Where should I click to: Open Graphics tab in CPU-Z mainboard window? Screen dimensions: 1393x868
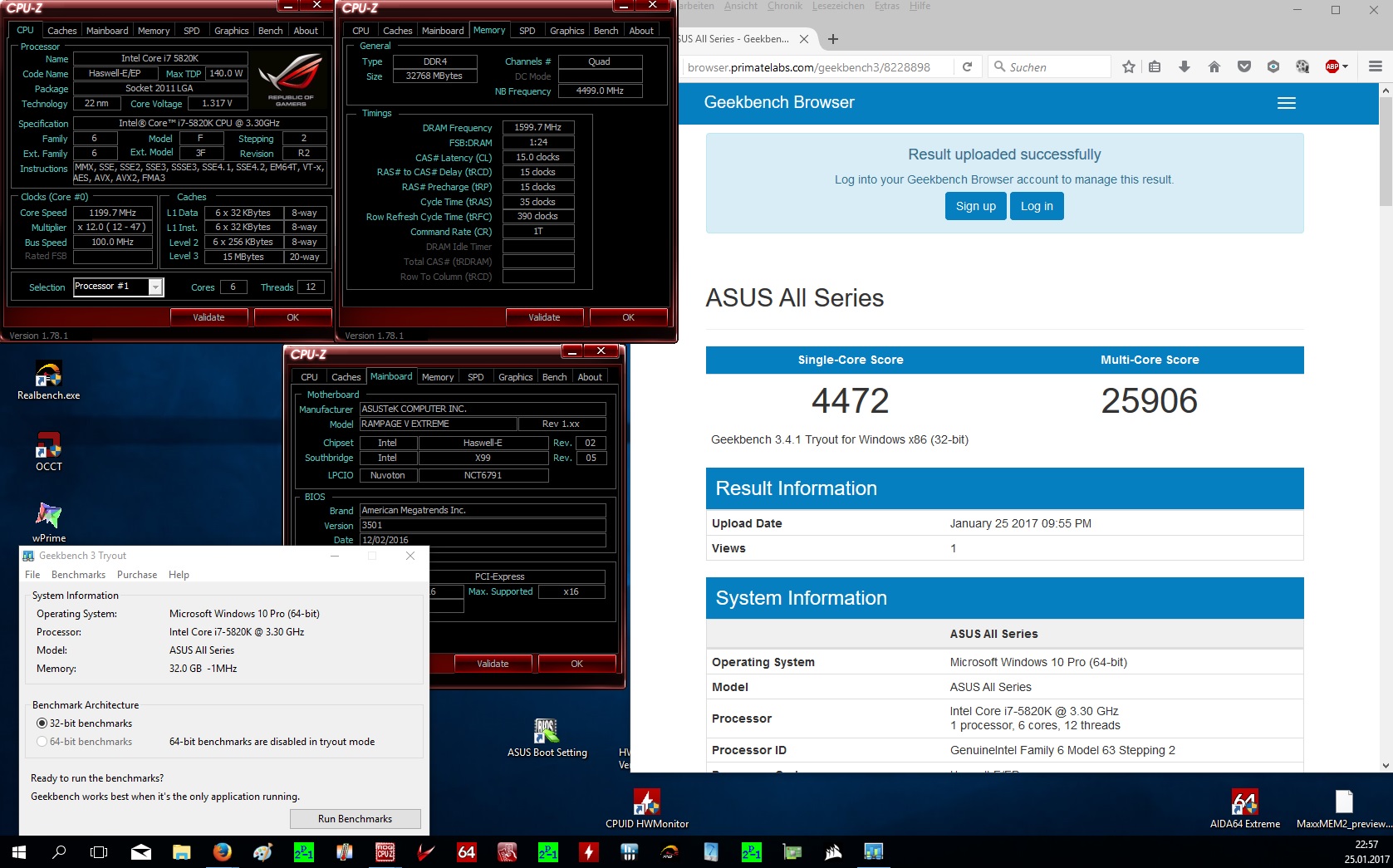(515, 377)
